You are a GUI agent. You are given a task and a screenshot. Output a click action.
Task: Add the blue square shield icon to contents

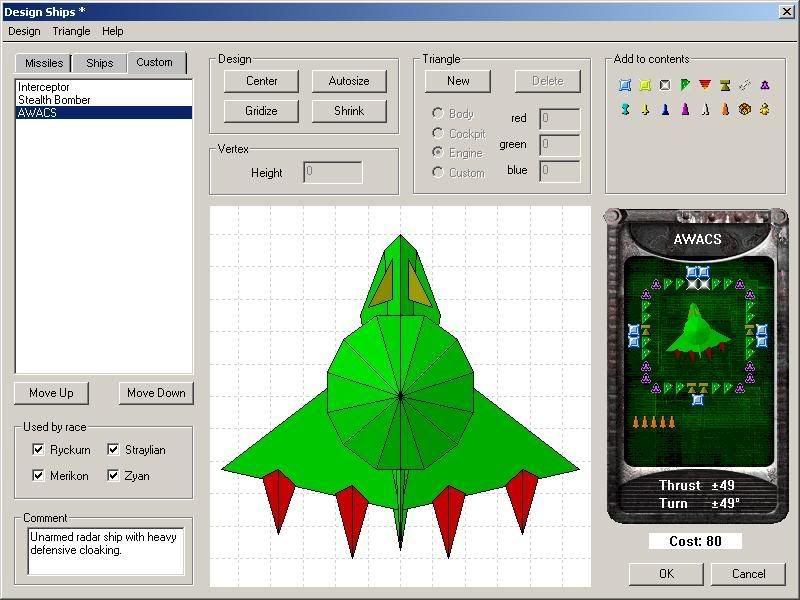pyautogui.click(x=624, y=85)
